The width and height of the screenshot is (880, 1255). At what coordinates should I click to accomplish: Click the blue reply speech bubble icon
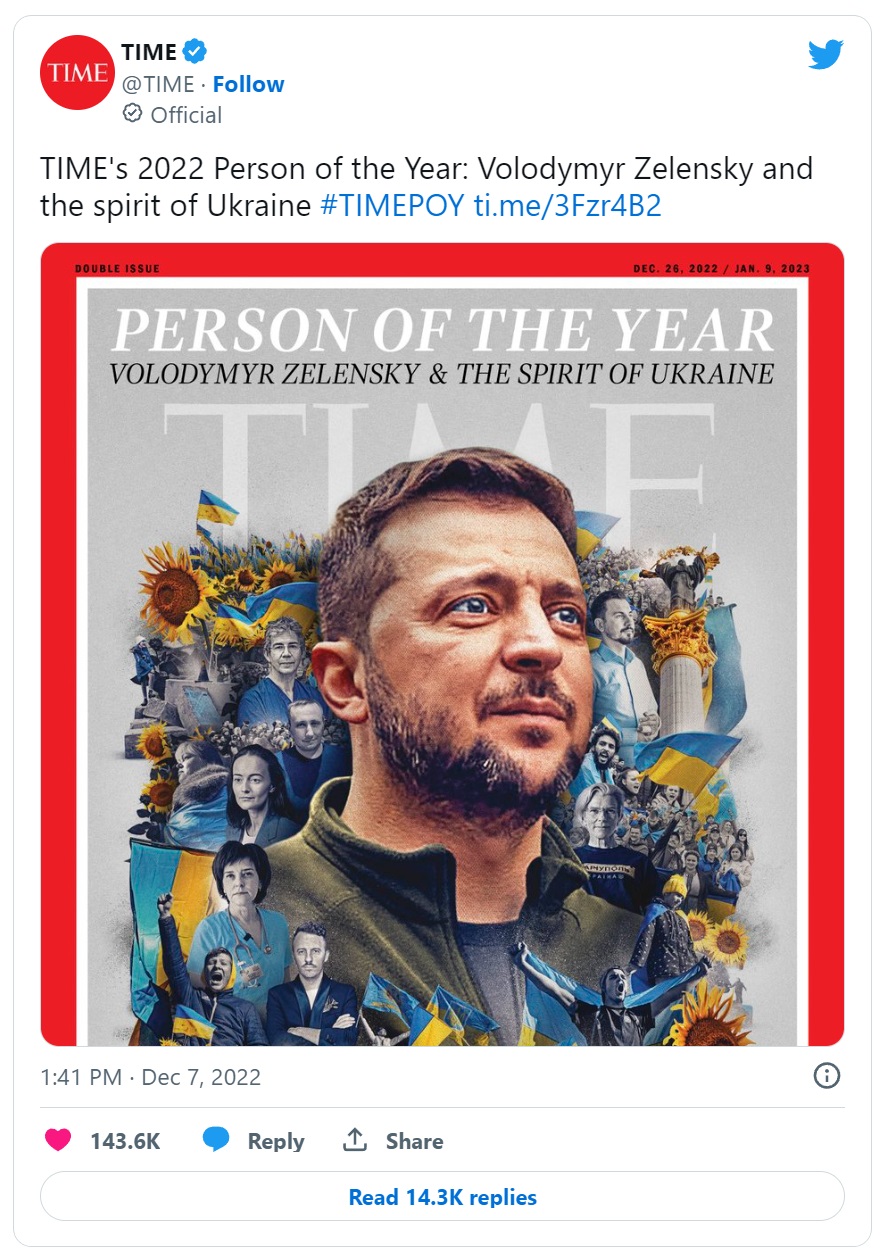click(x=216, y=1140)
